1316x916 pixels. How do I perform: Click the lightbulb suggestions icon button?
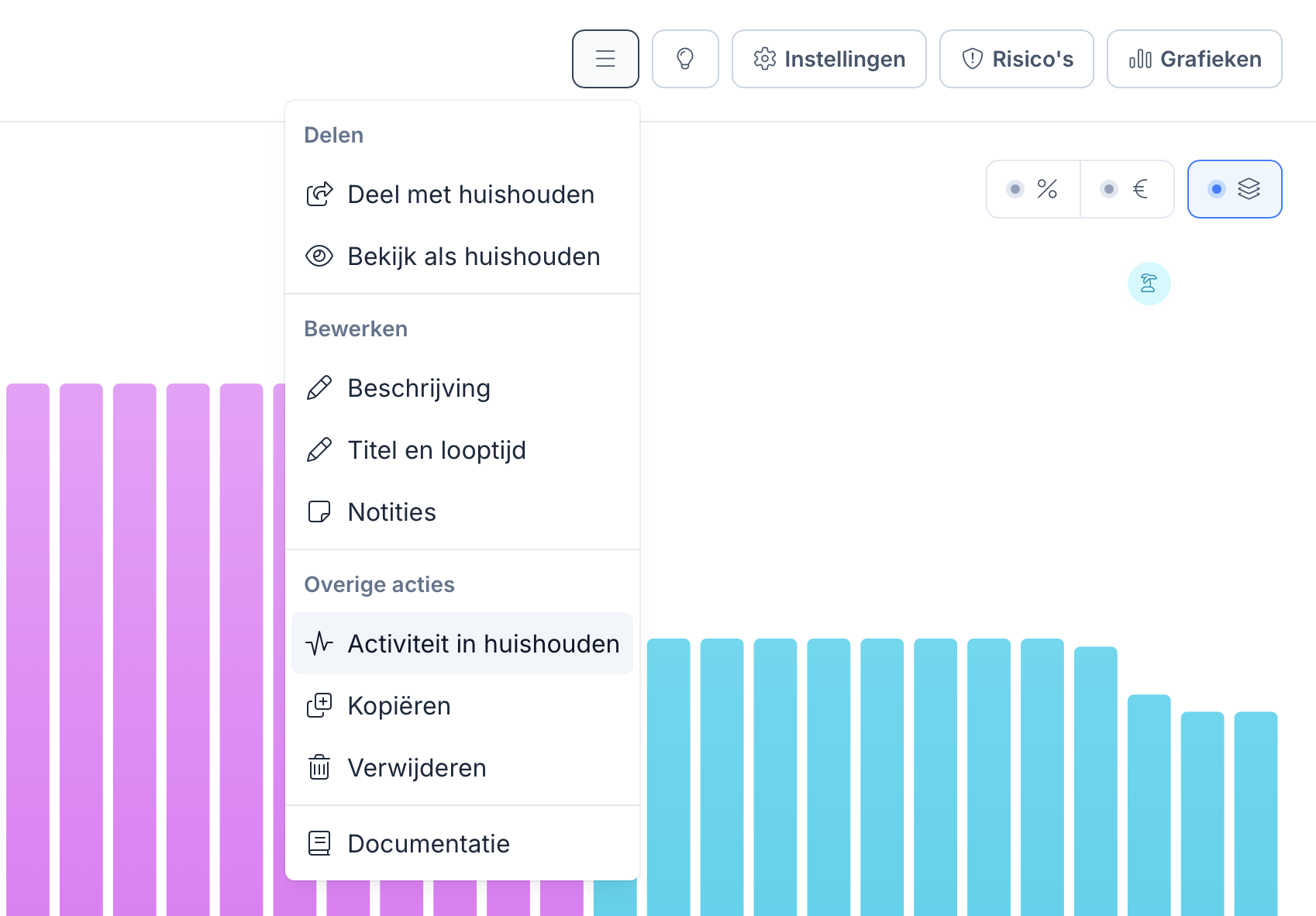(685, 59)
